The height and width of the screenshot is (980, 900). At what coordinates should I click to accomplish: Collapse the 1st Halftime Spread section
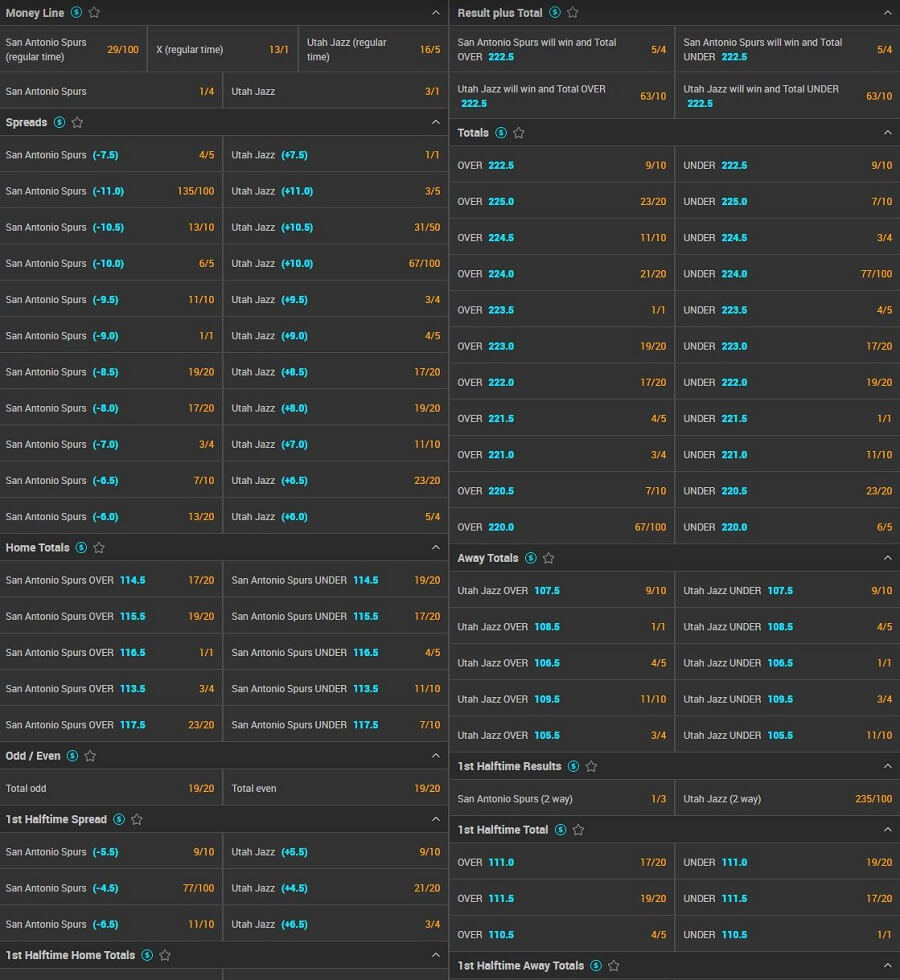436,819
